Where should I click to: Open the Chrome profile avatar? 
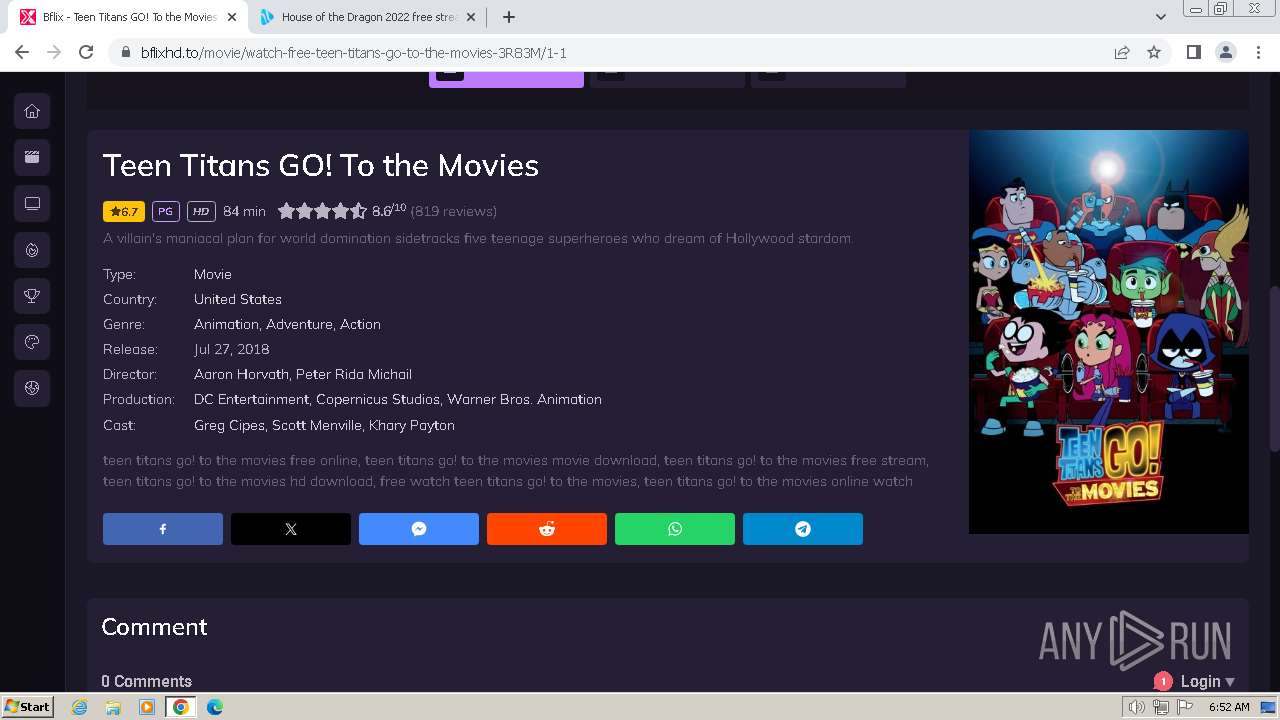tap(1226, 53)
